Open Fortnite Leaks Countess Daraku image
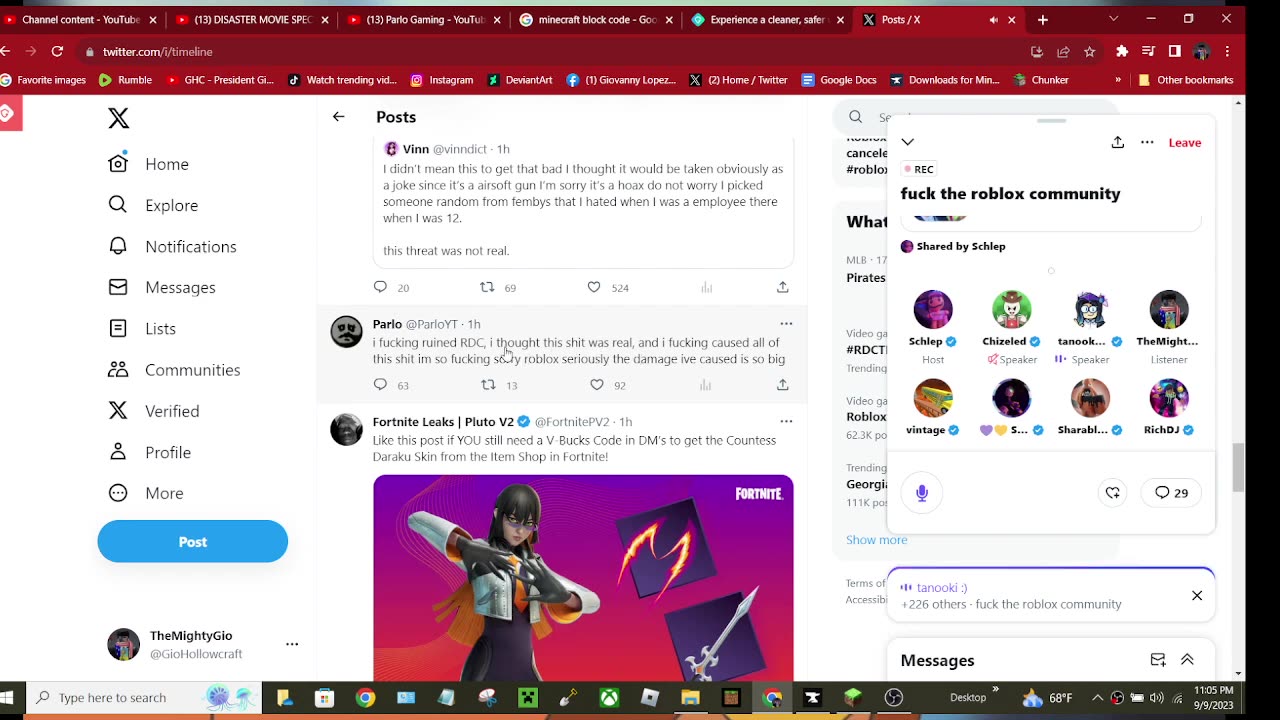The width and height of the screenshot is (1280, 720). (583, 578)
